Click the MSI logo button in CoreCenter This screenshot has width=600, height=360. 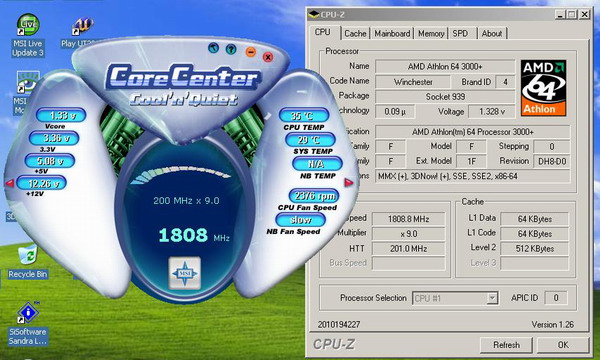tap(184, 273)
